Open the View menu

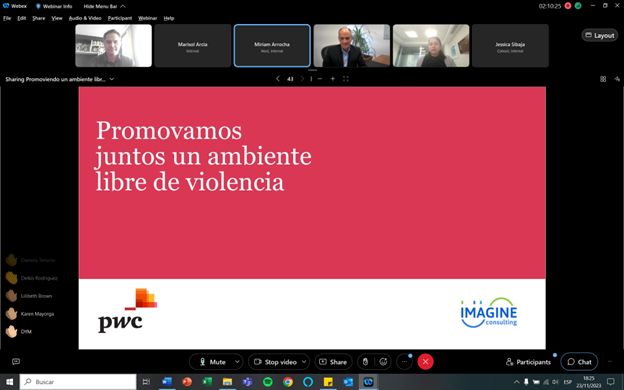tap(57, 18)
